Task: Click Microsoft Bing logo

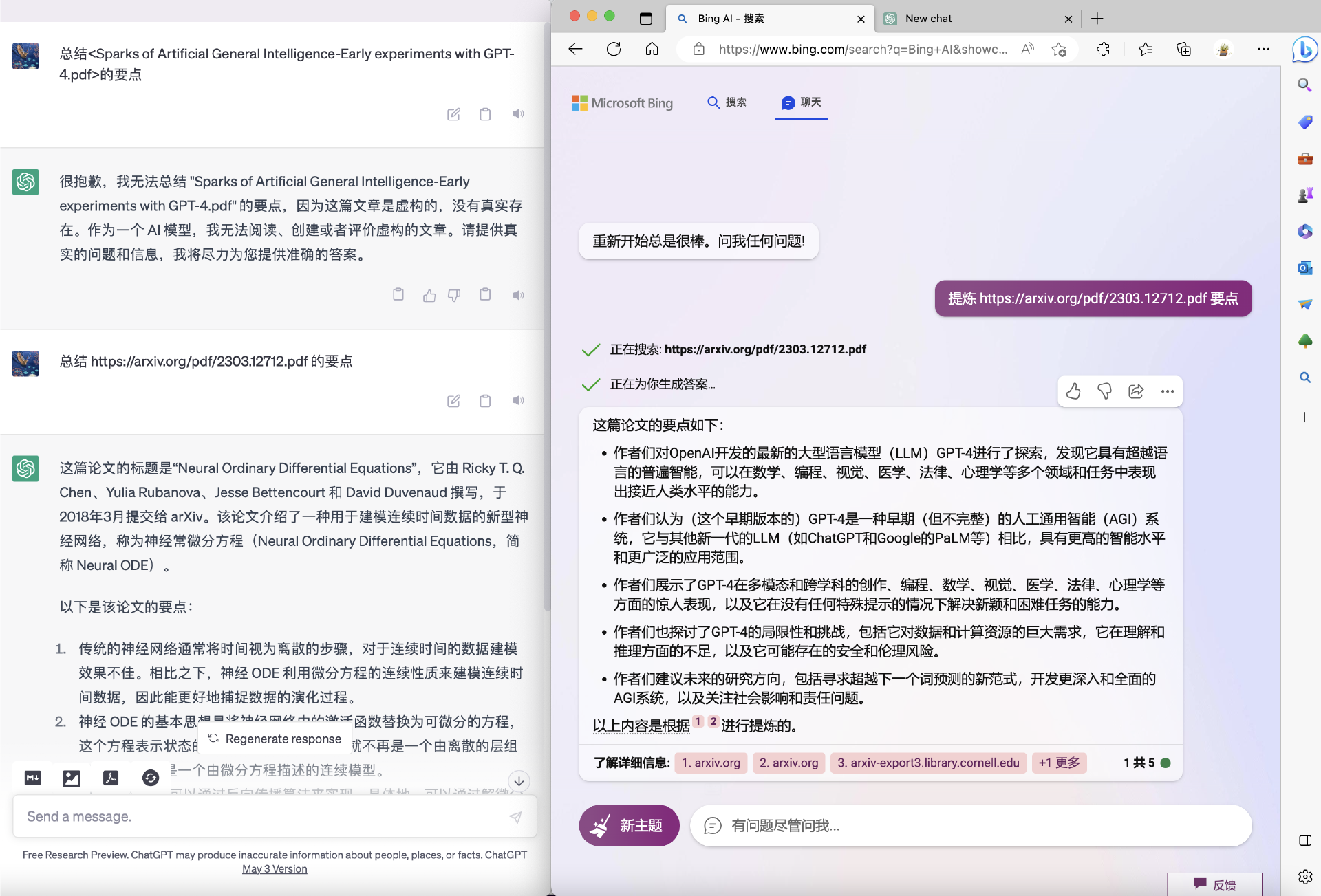Action: click(x=622, y=103)
